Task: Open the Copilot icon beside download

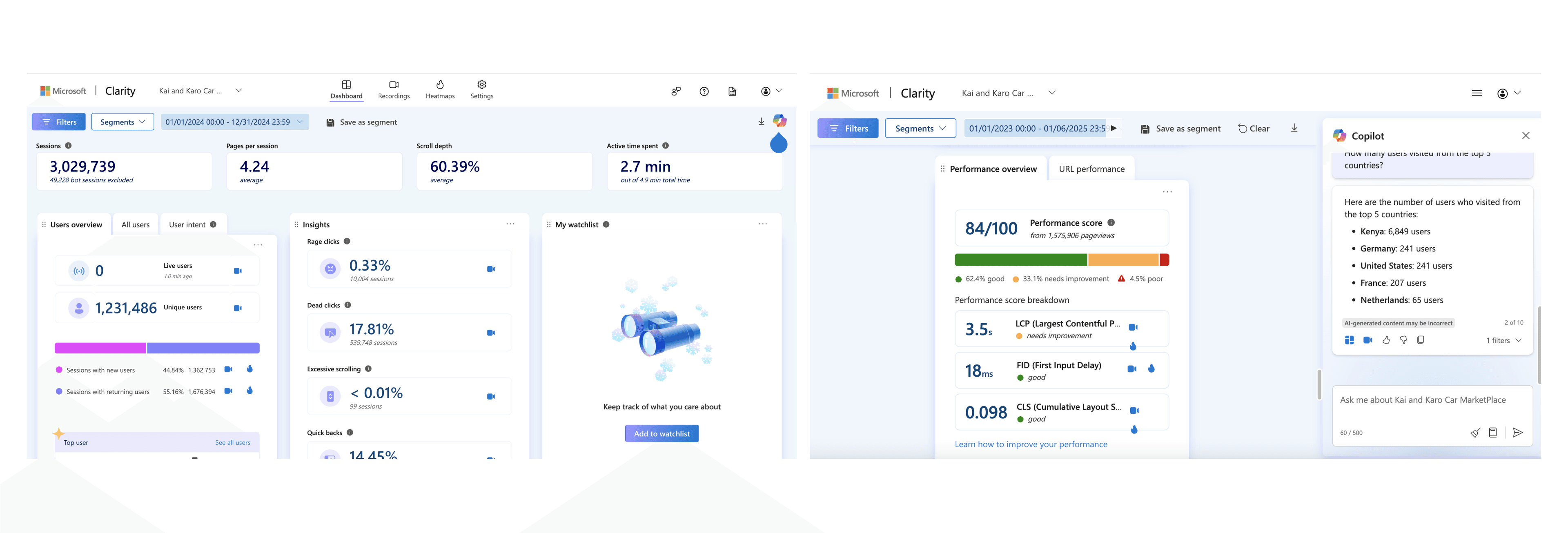Action: (x=779, y=120)
